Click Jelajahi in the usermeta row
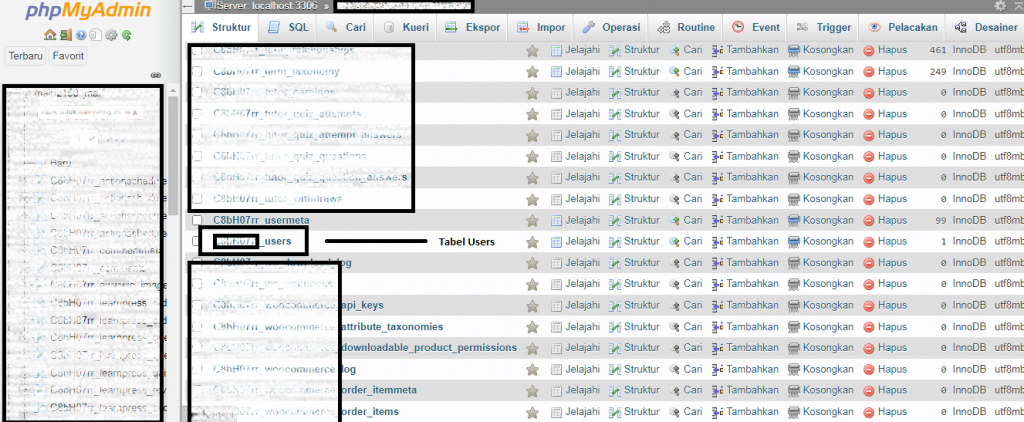Screen dimensions: 1024x422 [x=575, y=221]
